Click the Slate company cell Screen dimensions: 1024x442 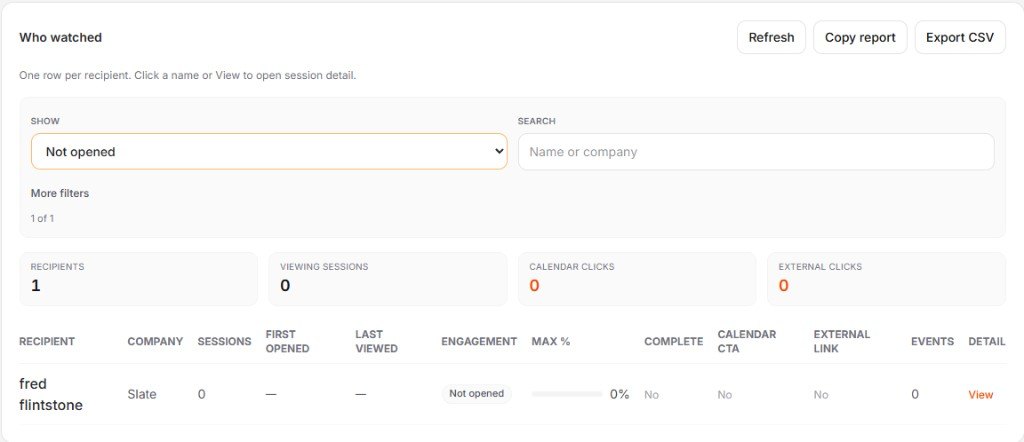[x=142, y=394]
